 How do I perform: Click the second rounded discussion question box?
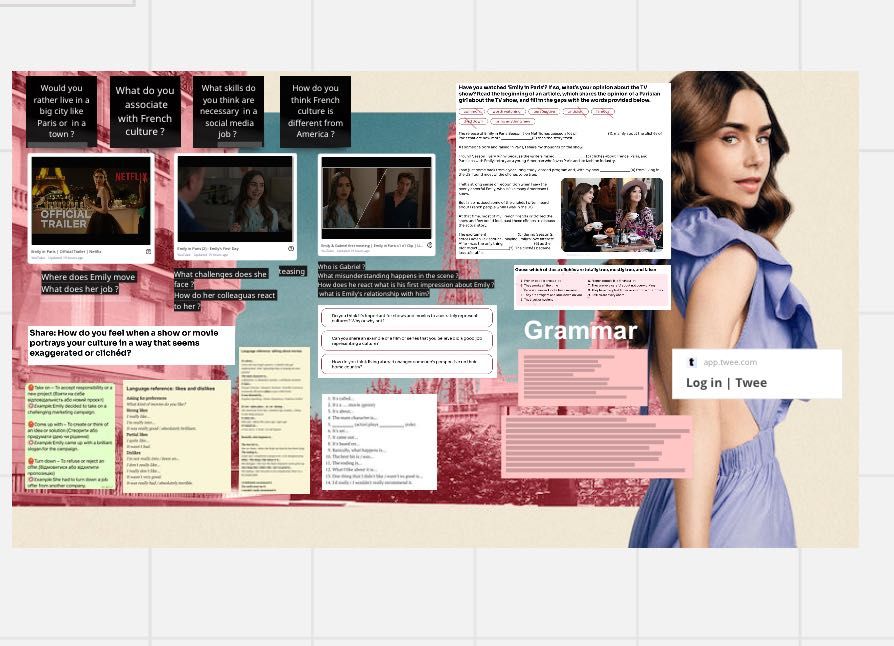click(x=407, y=341)
